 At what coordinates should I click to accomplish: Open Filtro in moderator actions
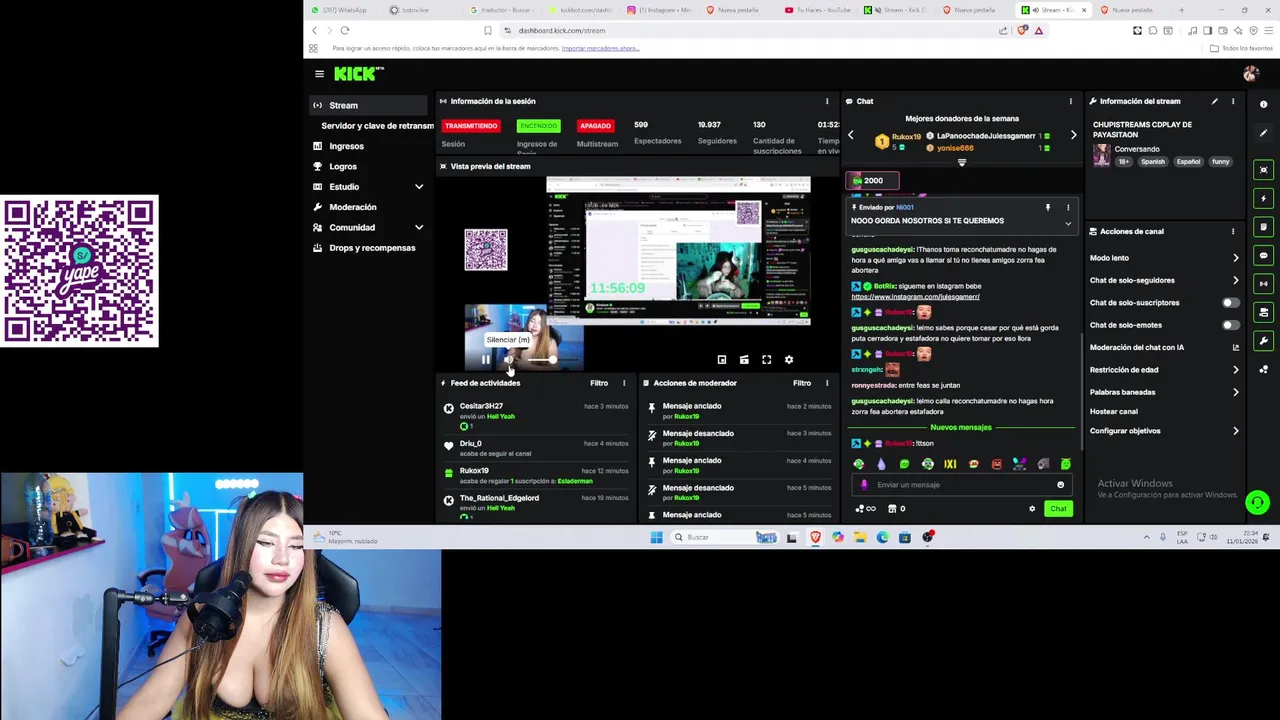pyautogui.click(x=802, y=383)
